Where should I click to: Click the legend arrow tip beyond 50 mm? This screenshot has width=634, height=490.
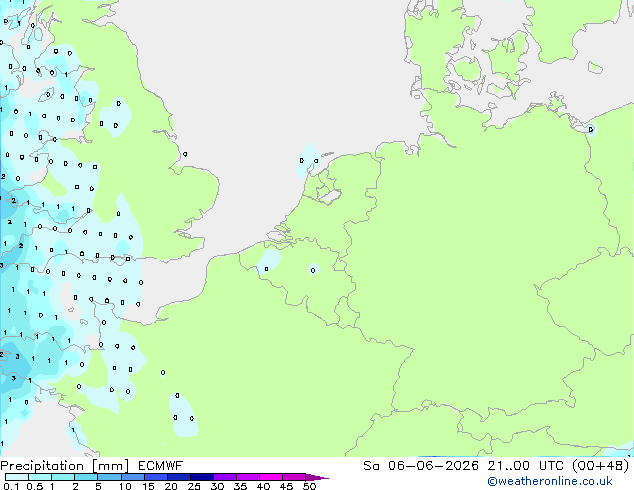click(317, 478)
